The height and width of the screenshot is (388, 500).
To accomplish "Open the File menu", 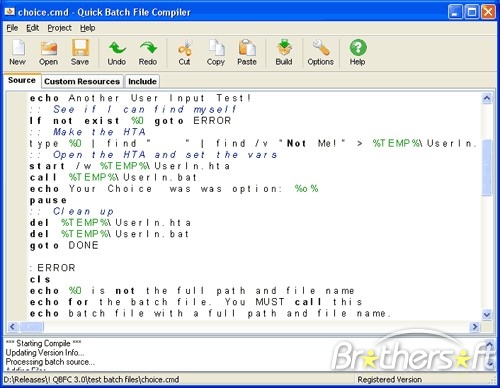I will [x=12, y=28].
